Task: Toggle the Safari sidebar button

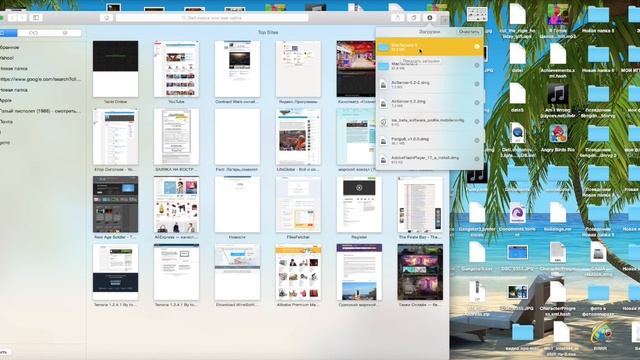Action: pyautogui.click(x=36, y=18)
